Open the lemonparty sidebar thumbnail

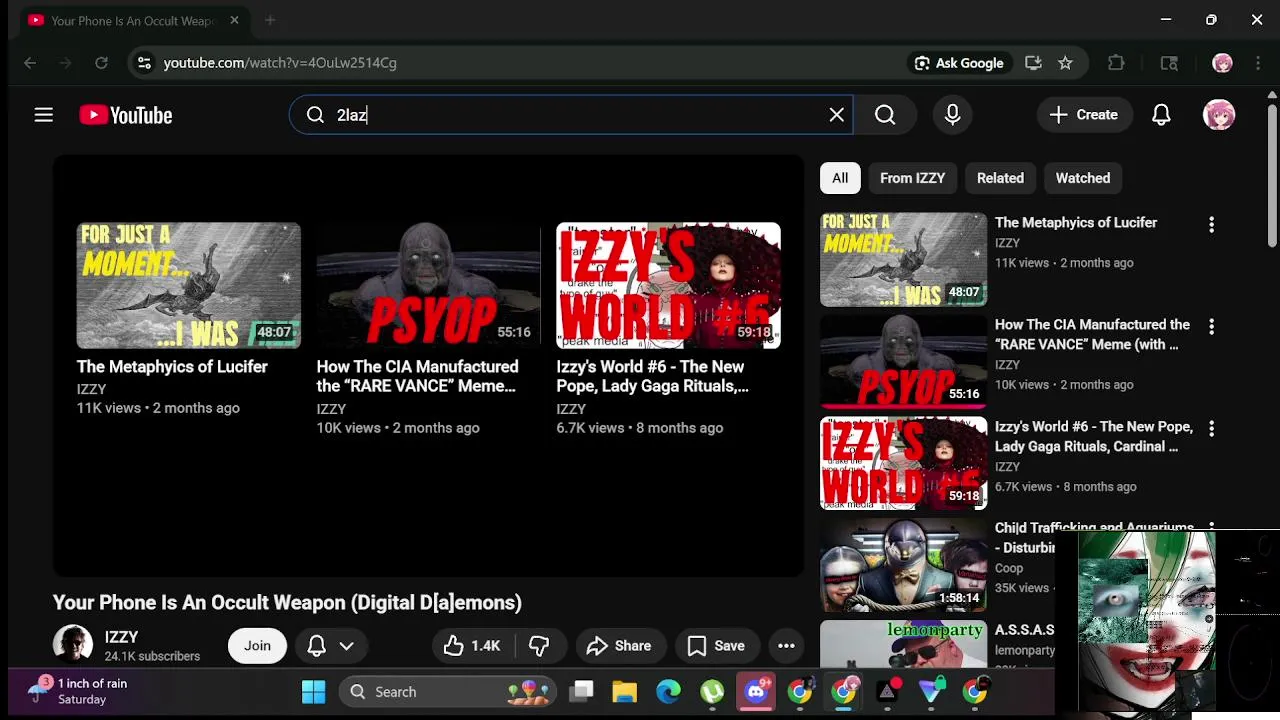coord(903,644)
